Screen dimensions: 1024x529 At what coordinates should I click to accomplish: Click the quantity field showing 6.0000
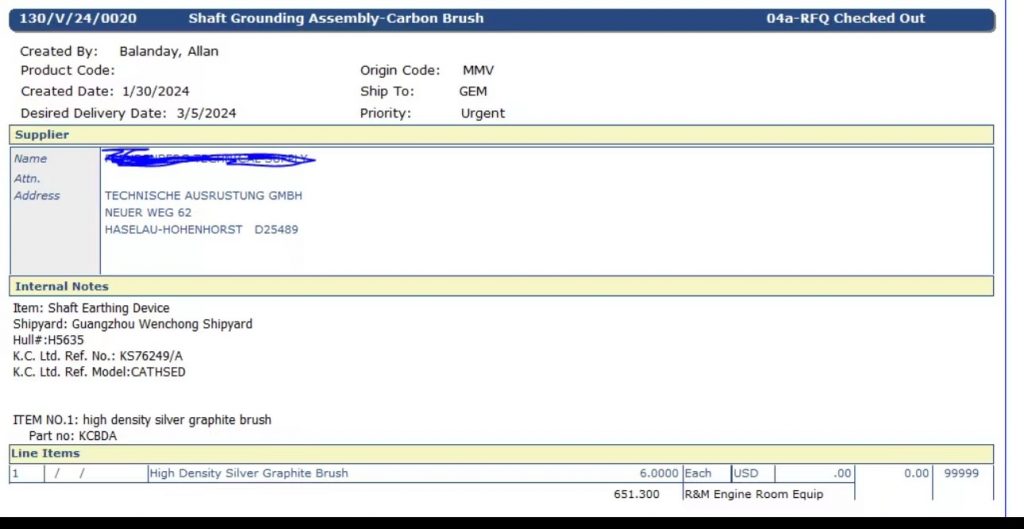pos(658,473)
